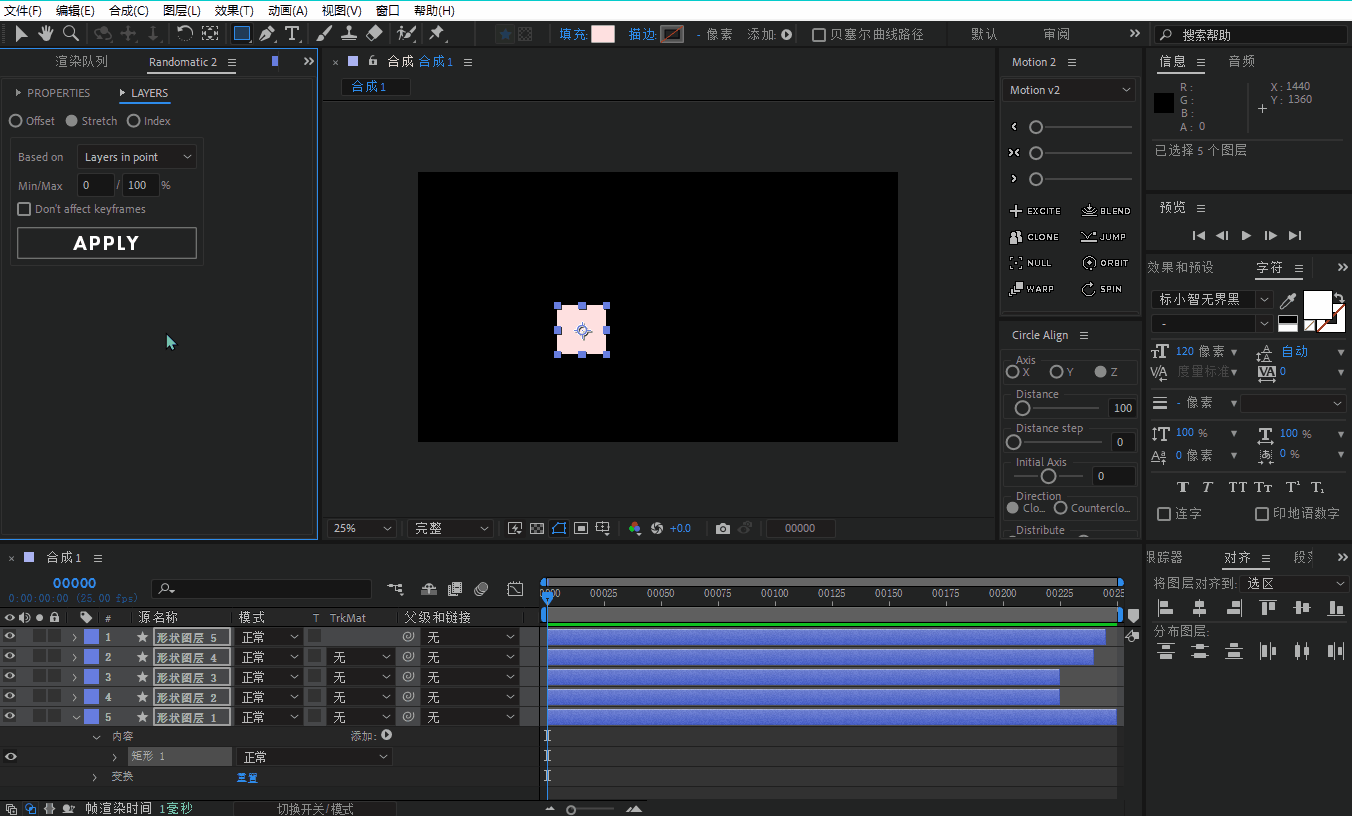The height and width of the screenshot is (816, 1352).
Task: Open the 完整 resolution dropdown
Action: click(x=451, y=528)
